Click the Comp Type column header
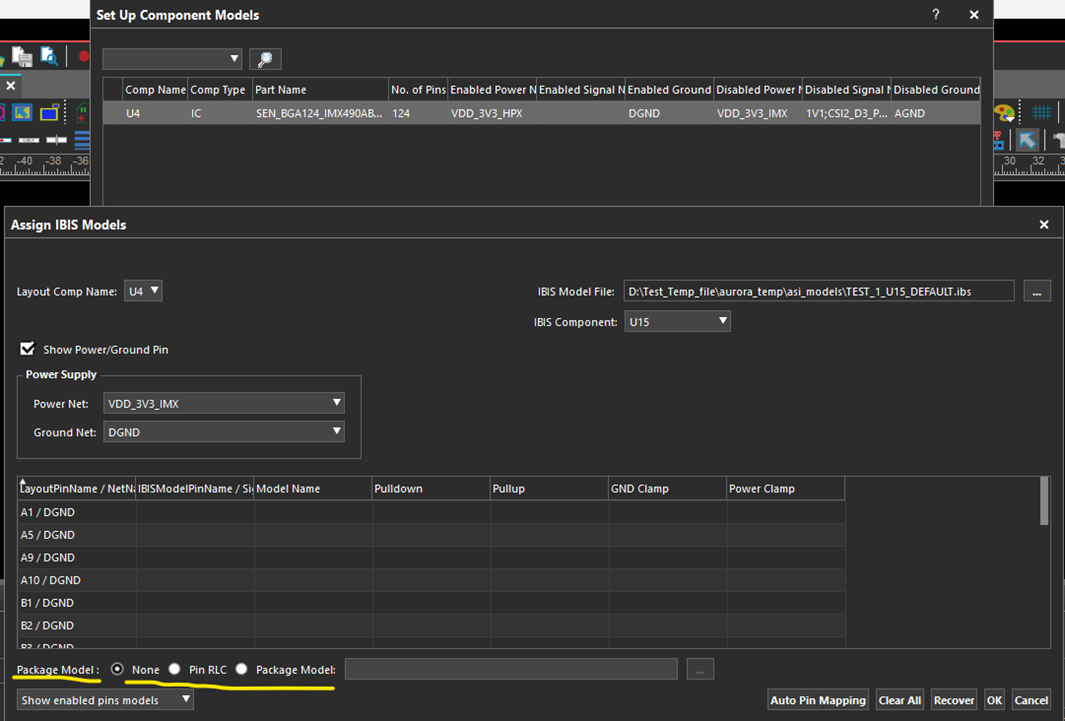 tap(220, 90)
